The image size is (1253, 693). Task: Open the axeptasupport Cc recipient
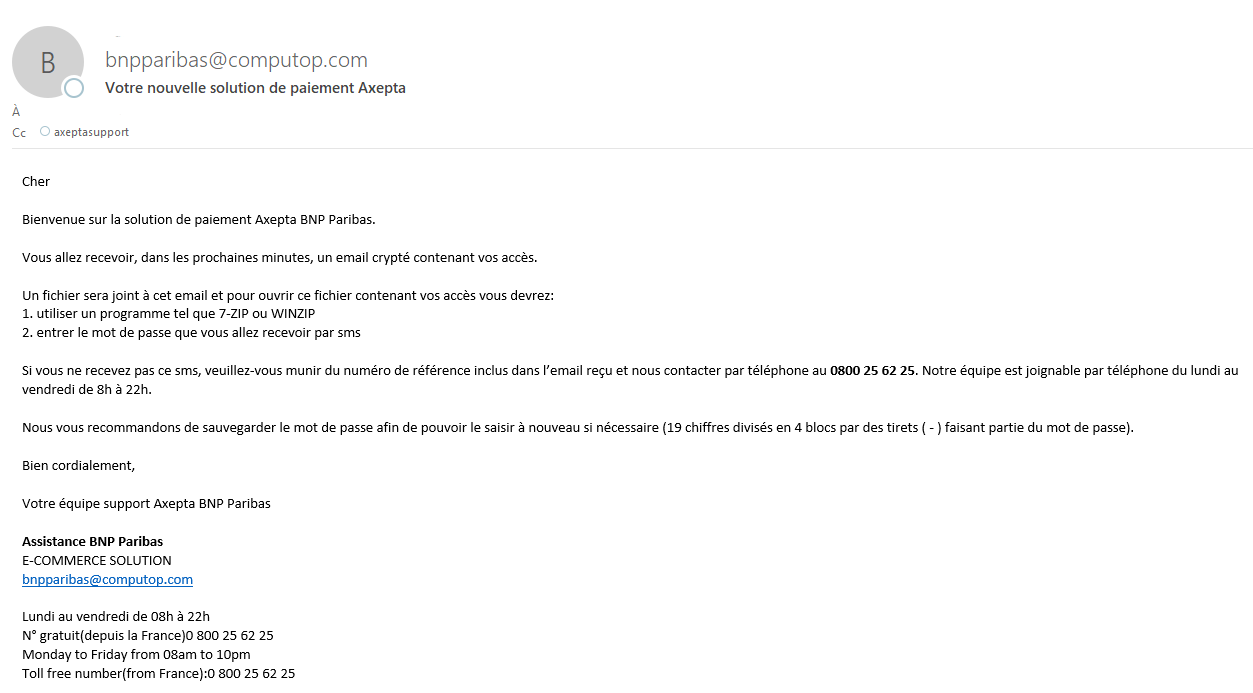[x=91, y=132]
